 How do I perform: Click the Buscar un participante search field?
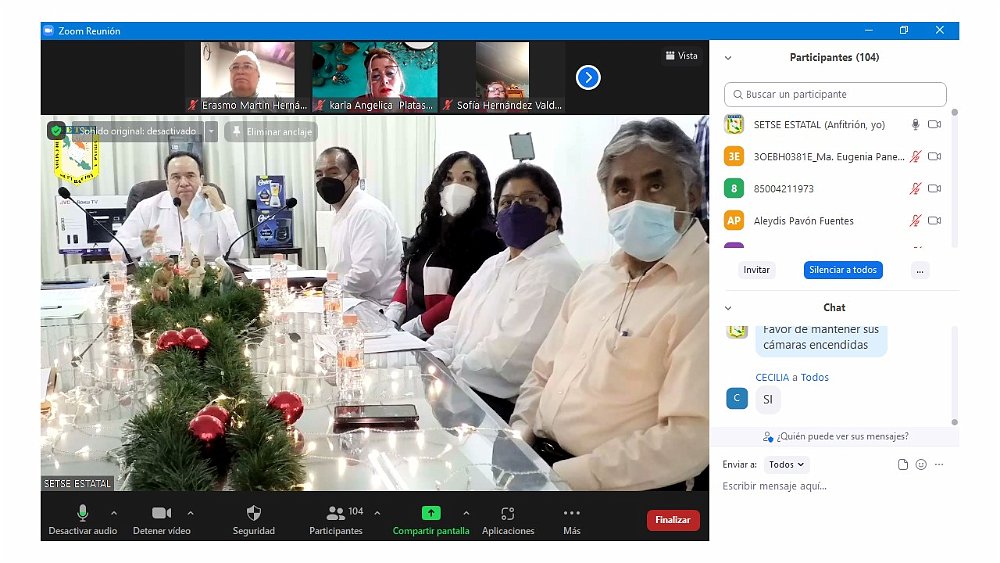pos(835,94)
